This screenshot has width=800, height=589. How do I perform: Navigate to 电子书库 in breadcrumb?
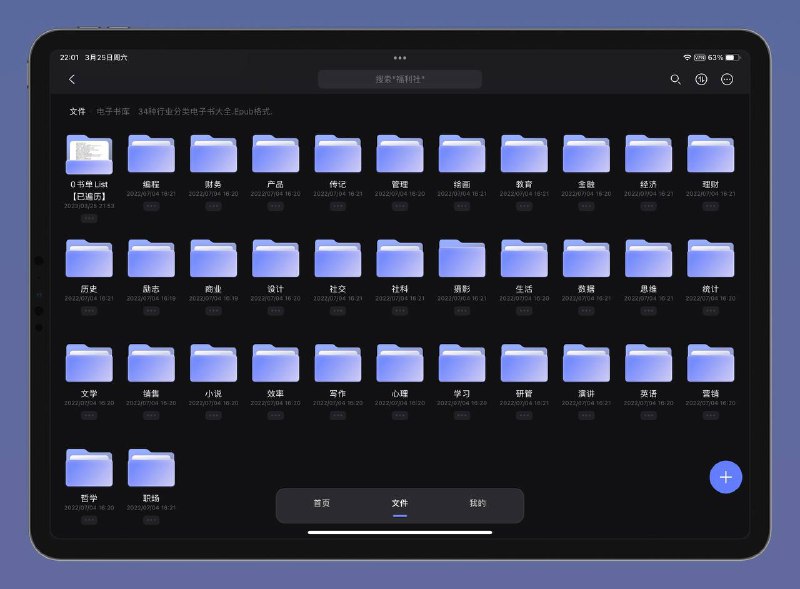pos(113,111)
